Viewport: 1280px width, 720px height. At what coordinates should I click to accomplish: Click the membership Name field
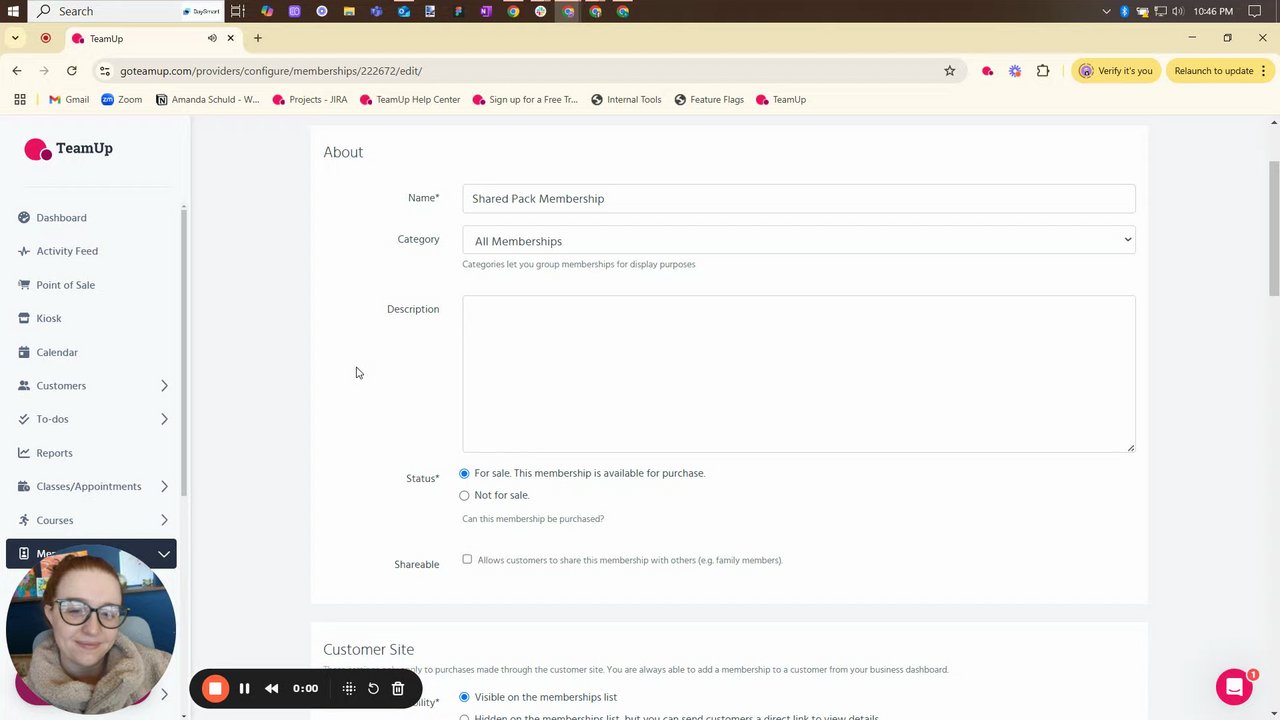[798, 198]
